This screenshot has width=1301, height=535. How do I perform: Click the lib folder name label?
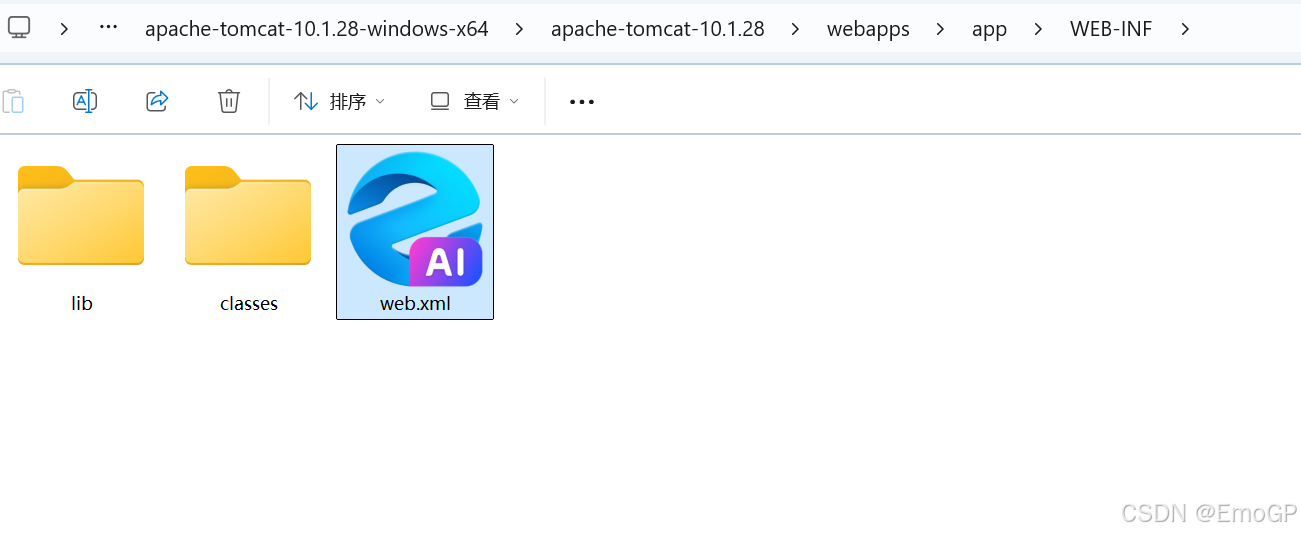pos(82,303)
